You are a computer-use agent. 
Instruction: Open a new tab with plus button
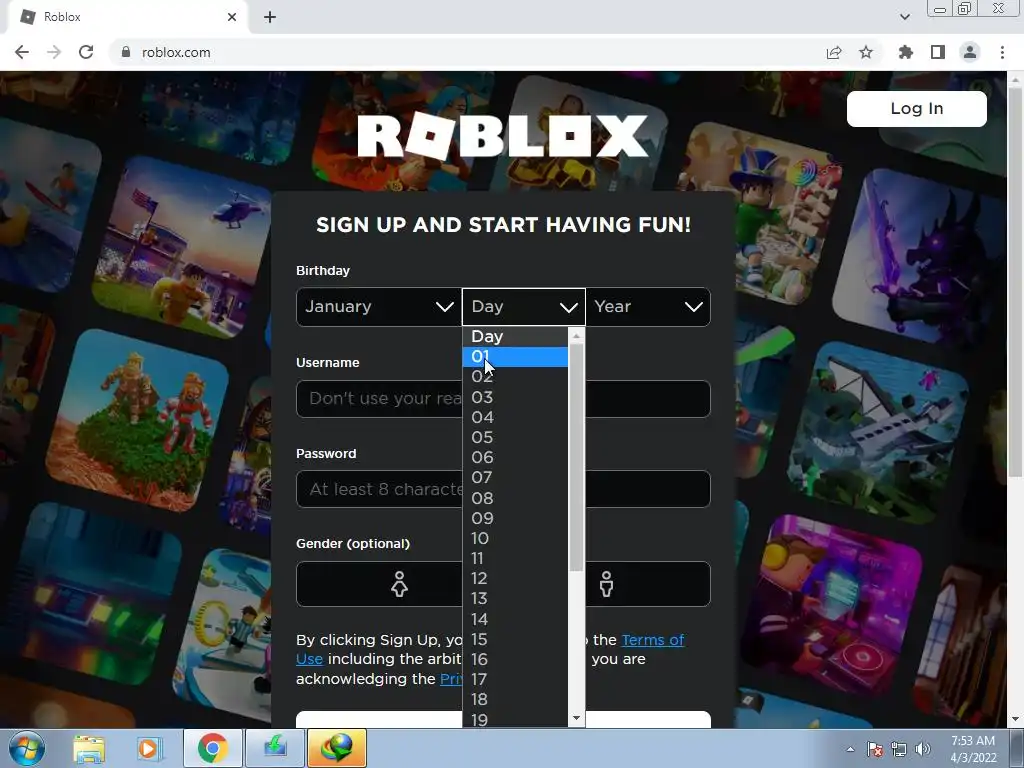(x=270, y=17)
